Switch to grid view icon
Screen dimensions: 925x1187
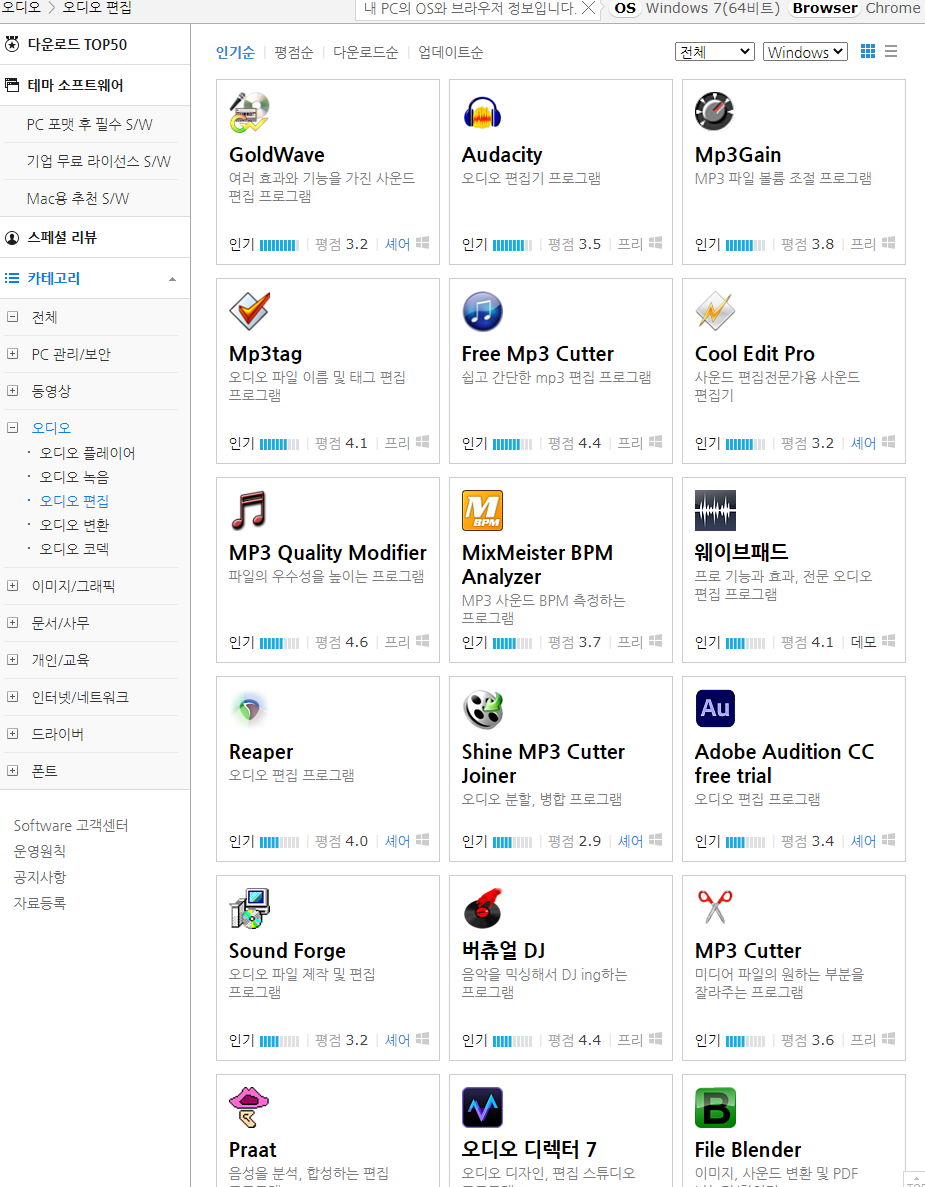click(x=868, y=51)
